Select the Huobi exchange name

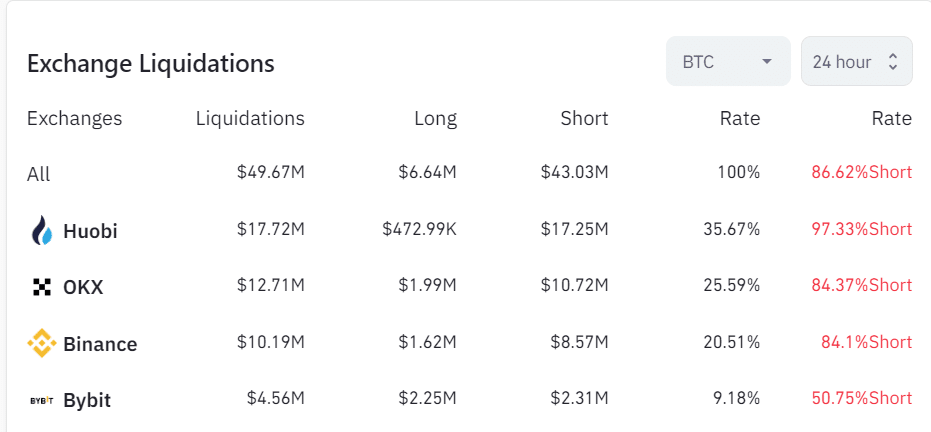90,231
